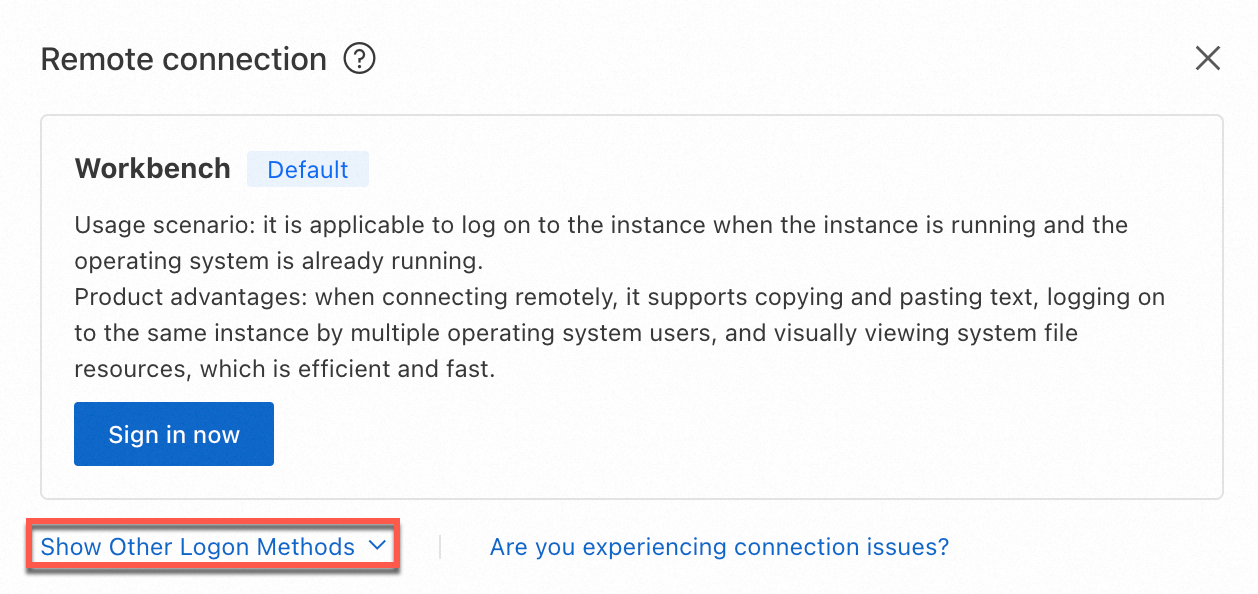Click the 'operating system is already running' line
The height and width of the screenshot is (594, 1258).
tap(278, 261)
